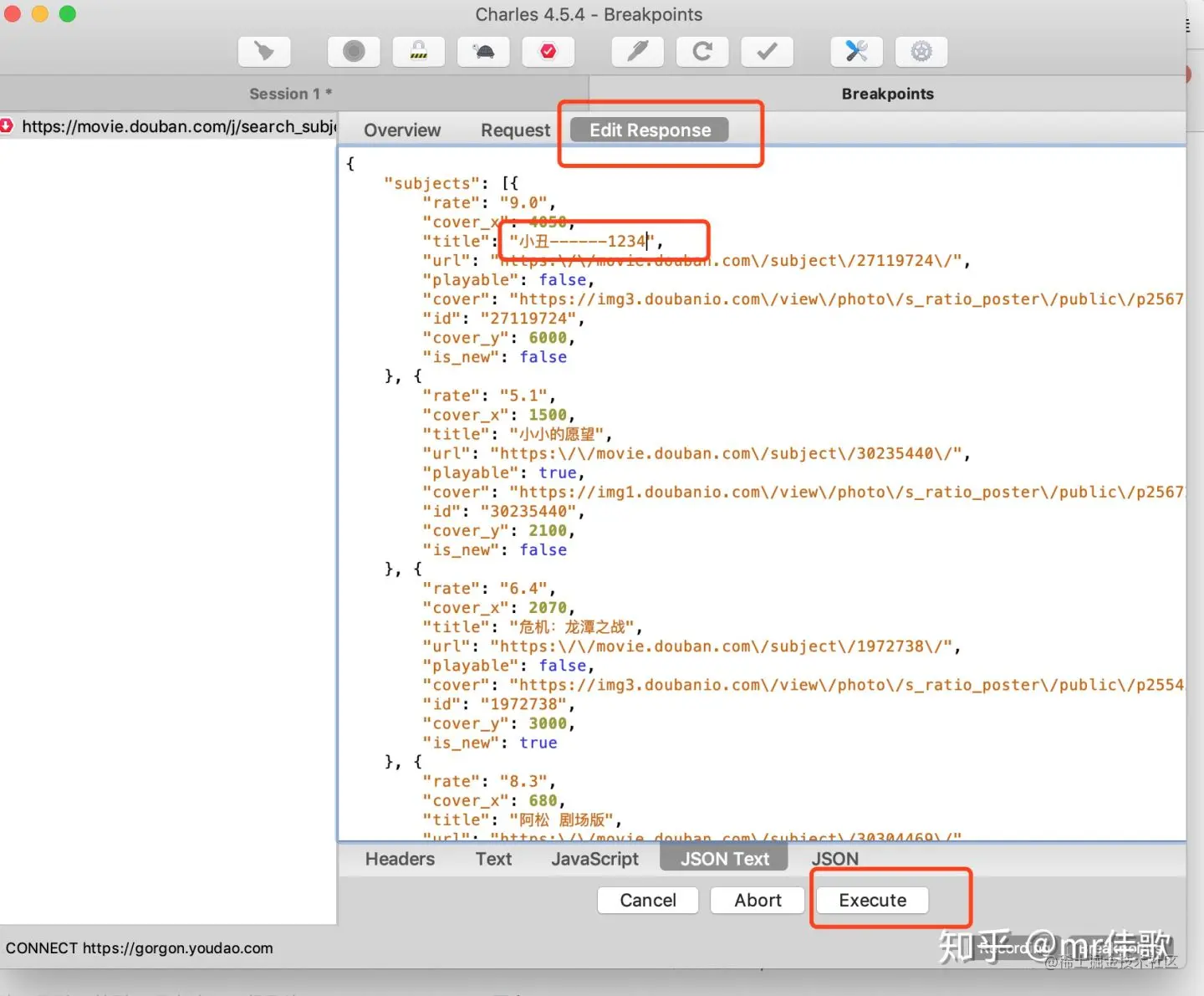The image size is (1204, 996).
Task: Switch to Breakpoints tab
Action: 887,94
